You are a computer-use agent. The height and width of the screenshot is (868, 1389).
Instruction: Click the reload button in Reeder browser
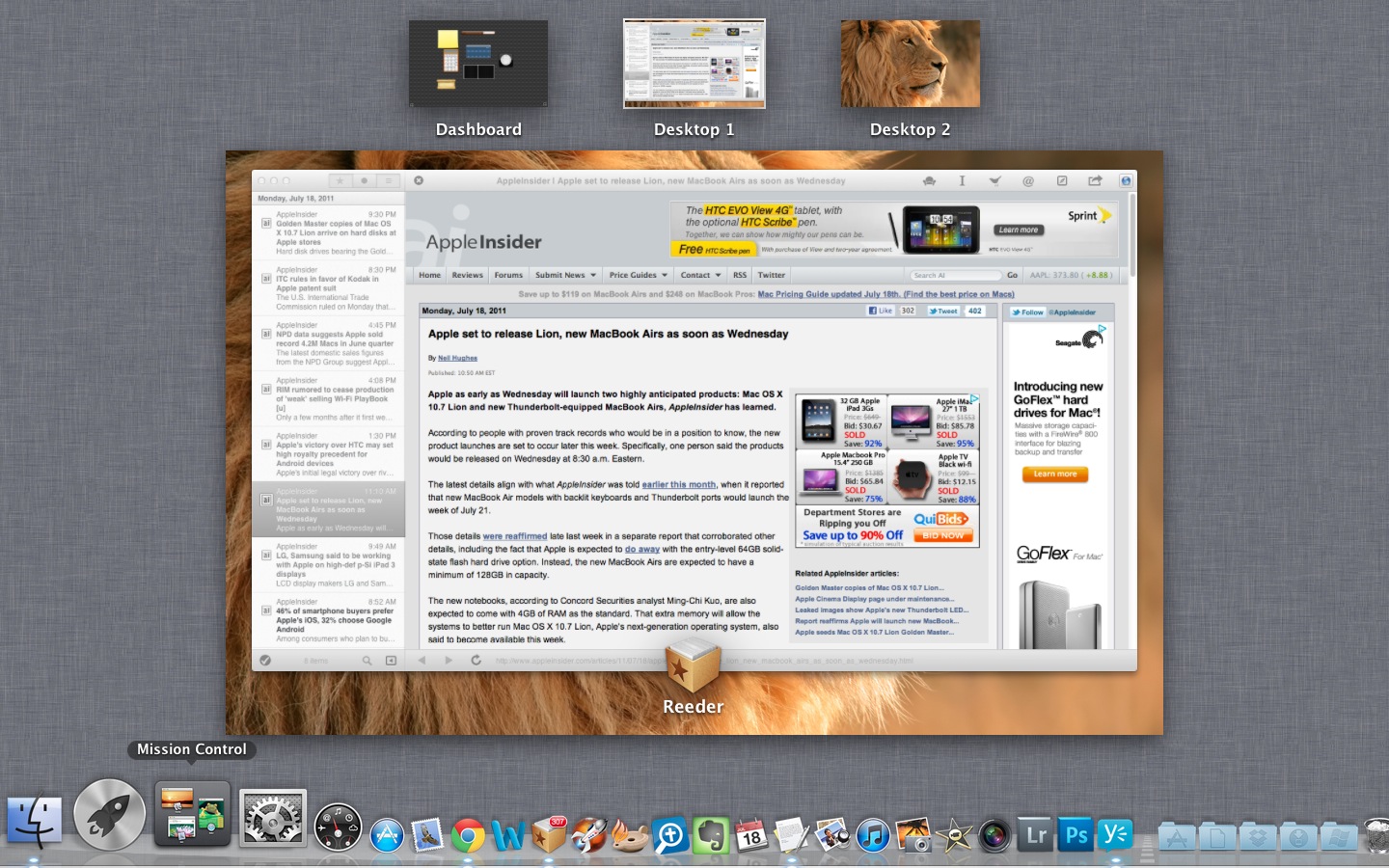476,661
